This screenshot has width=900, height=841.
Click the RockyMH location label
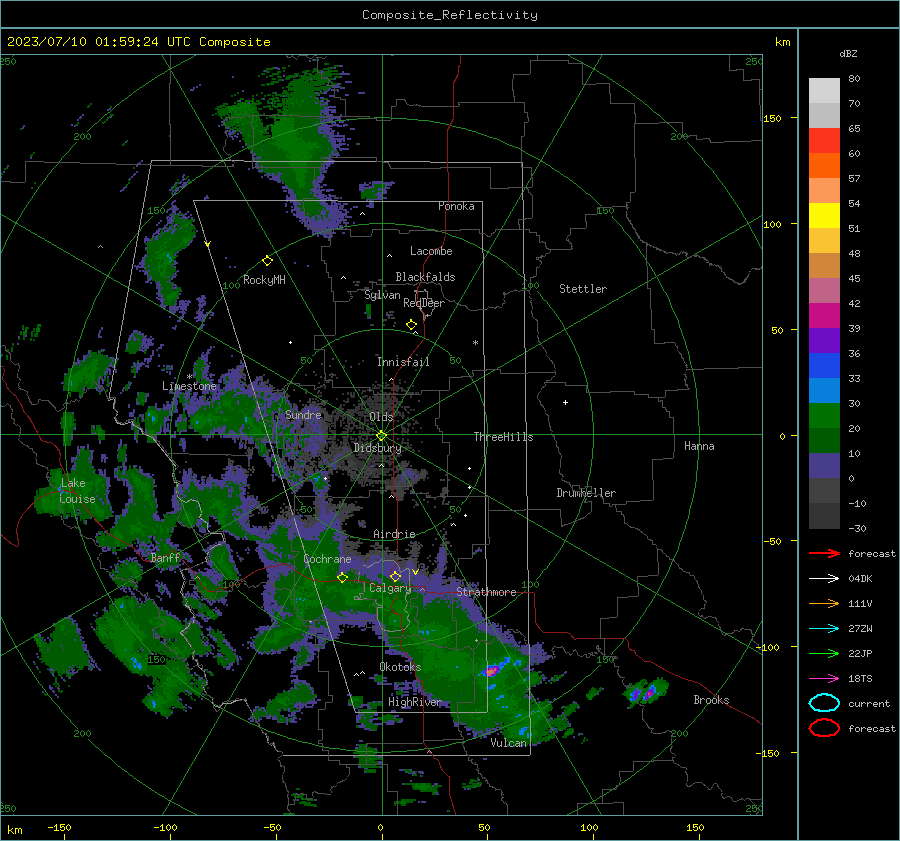(264, 280)
